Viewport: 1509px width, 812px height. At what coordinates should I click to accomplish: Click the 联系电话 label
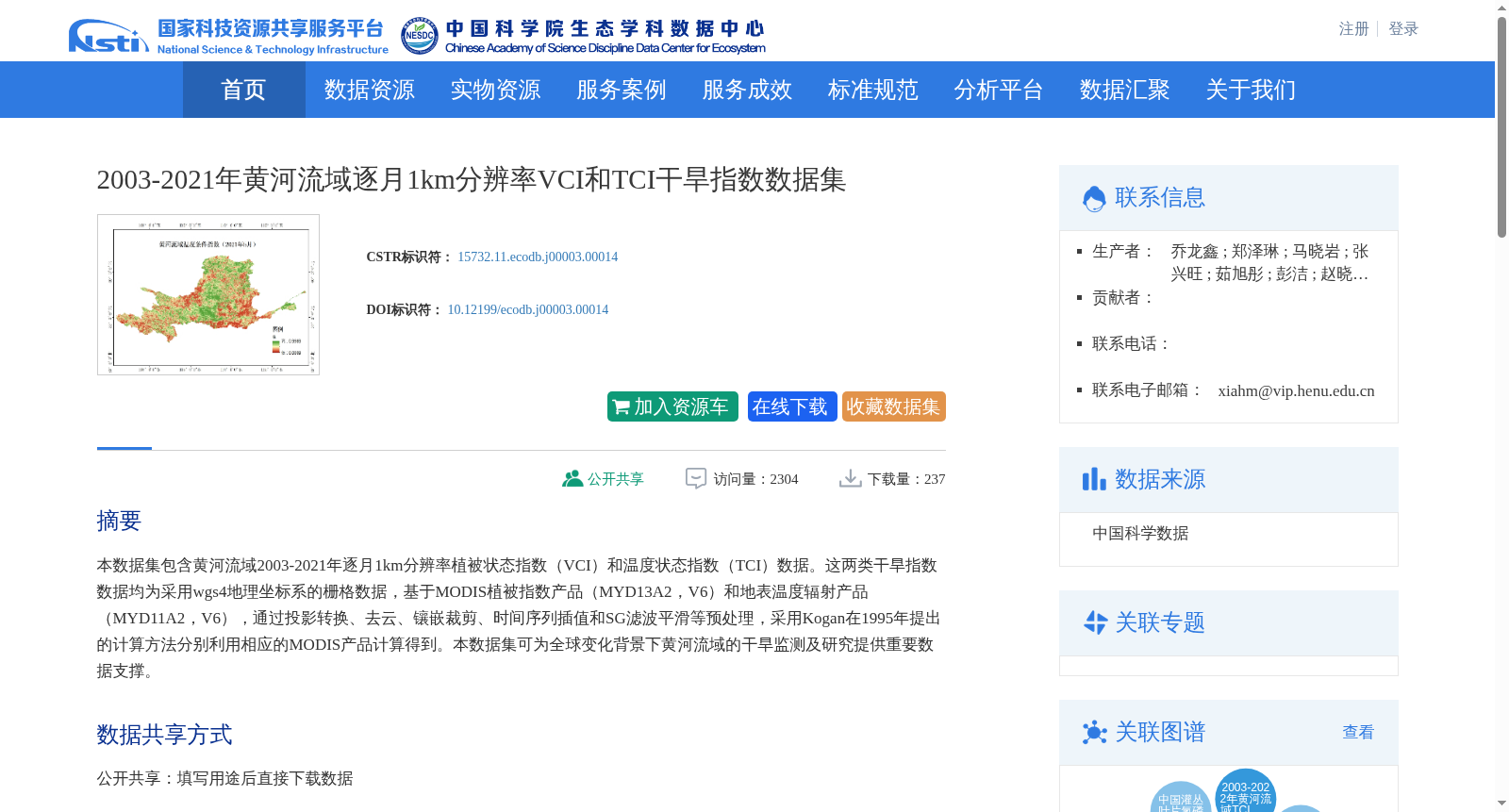coord(1132,343)
